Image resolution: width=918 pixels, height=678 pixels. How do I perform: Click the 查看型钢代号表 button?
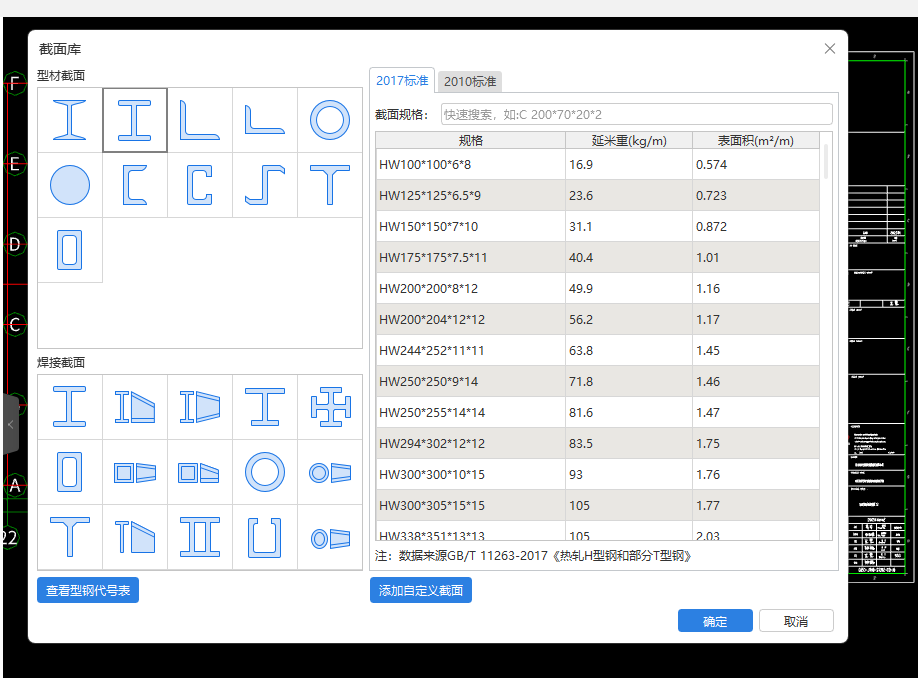click(x=88, y=590)
